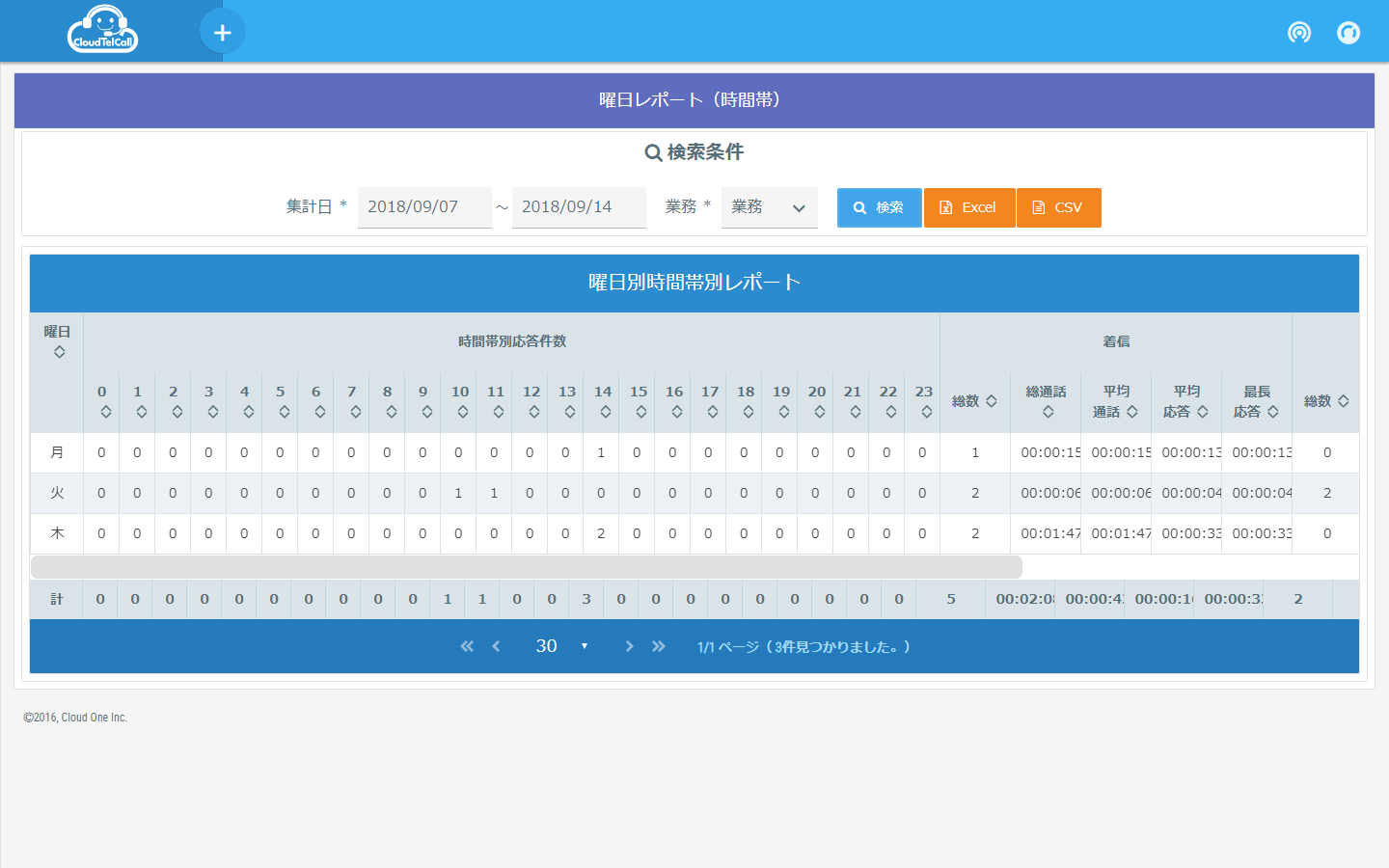Click the 計 totals row label
Screen dimensions: 1389x868
57,599
